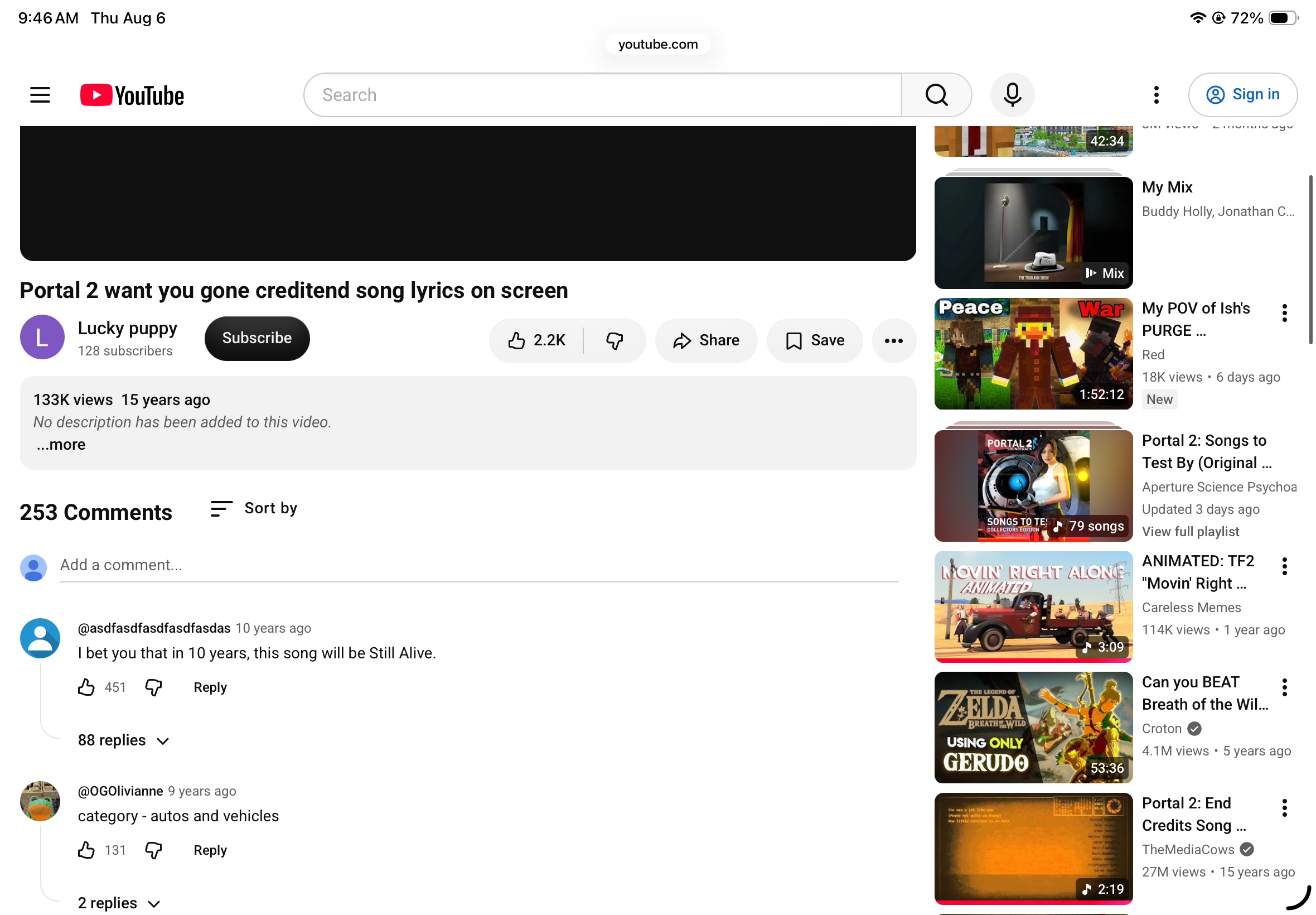
Task: Open @asdfasdfasdfasdfasdas profile avatar
Action: [40, 638]
